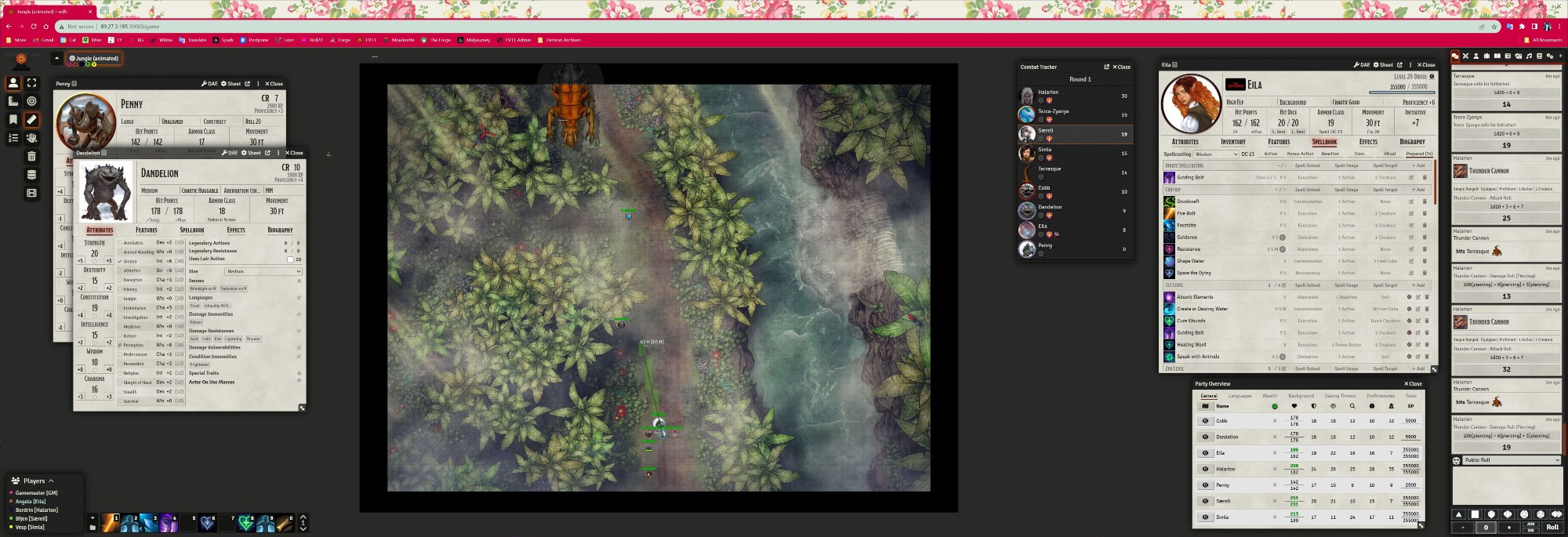The width and height of the screenshot is (1568, 537).
Task: Trigger hotbar macro slot 1
Action: (110, 523)
